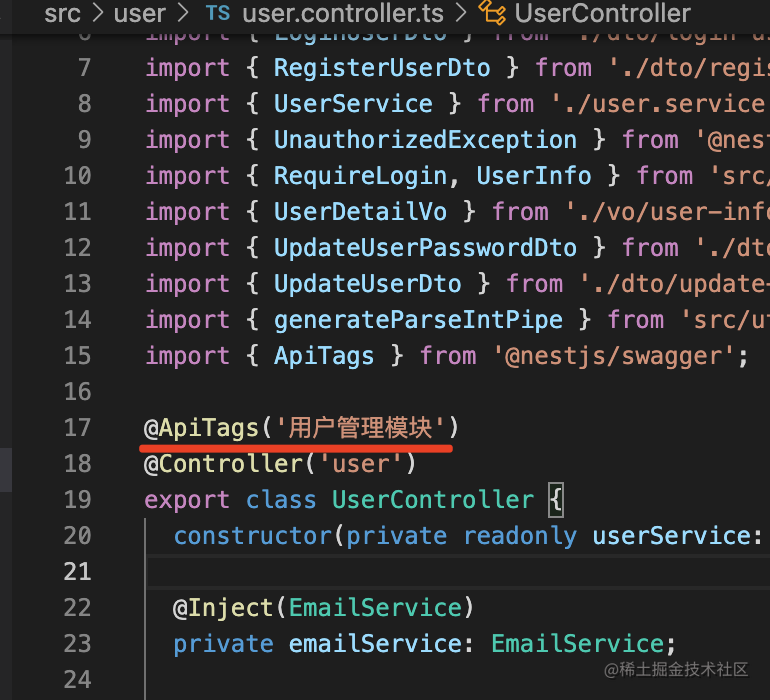
Task: Click the EmailService type on line 23
Action: coord(578,644)
